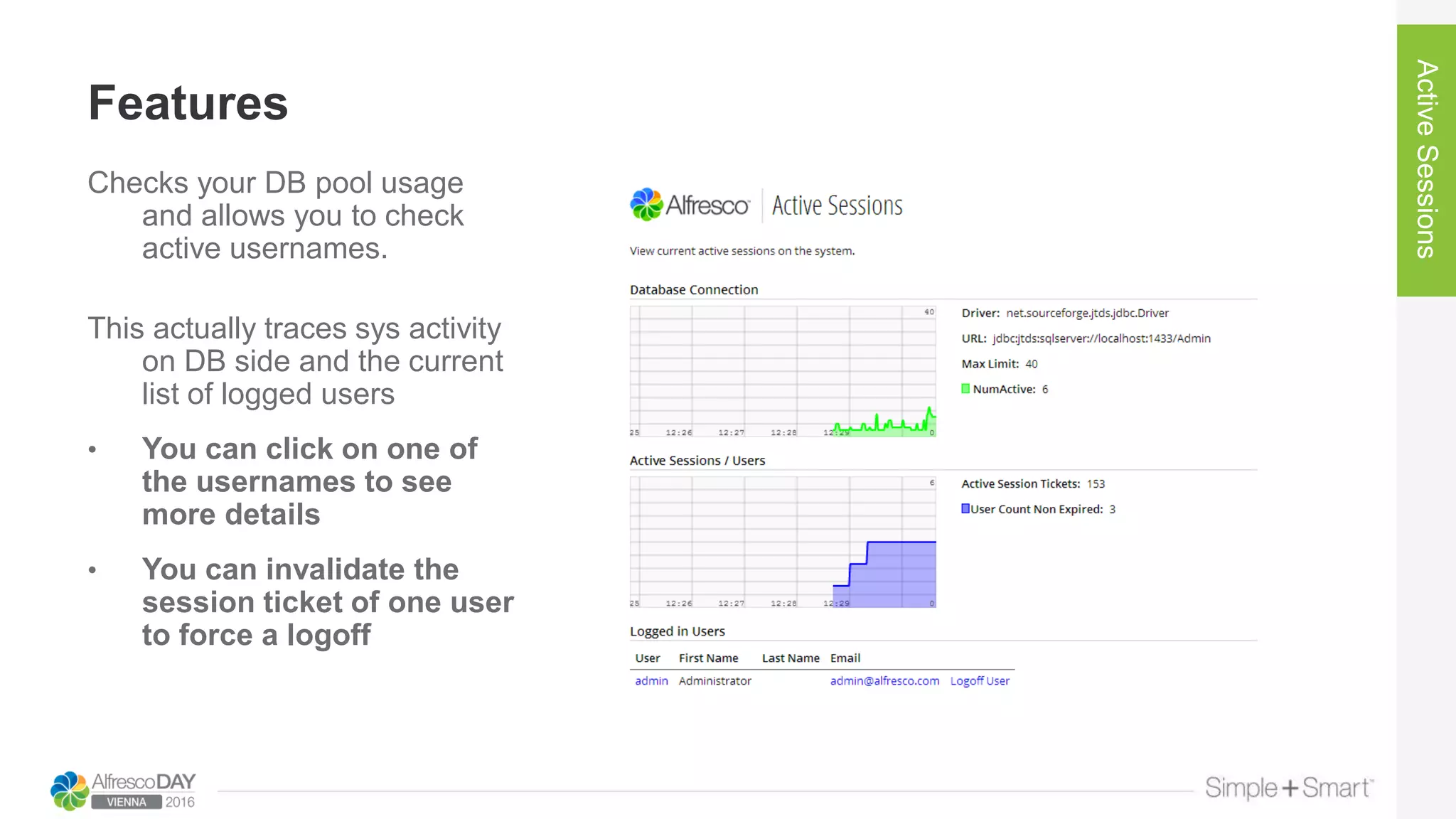Select the green Active Sessions side tab

[x=1426, y=160]
